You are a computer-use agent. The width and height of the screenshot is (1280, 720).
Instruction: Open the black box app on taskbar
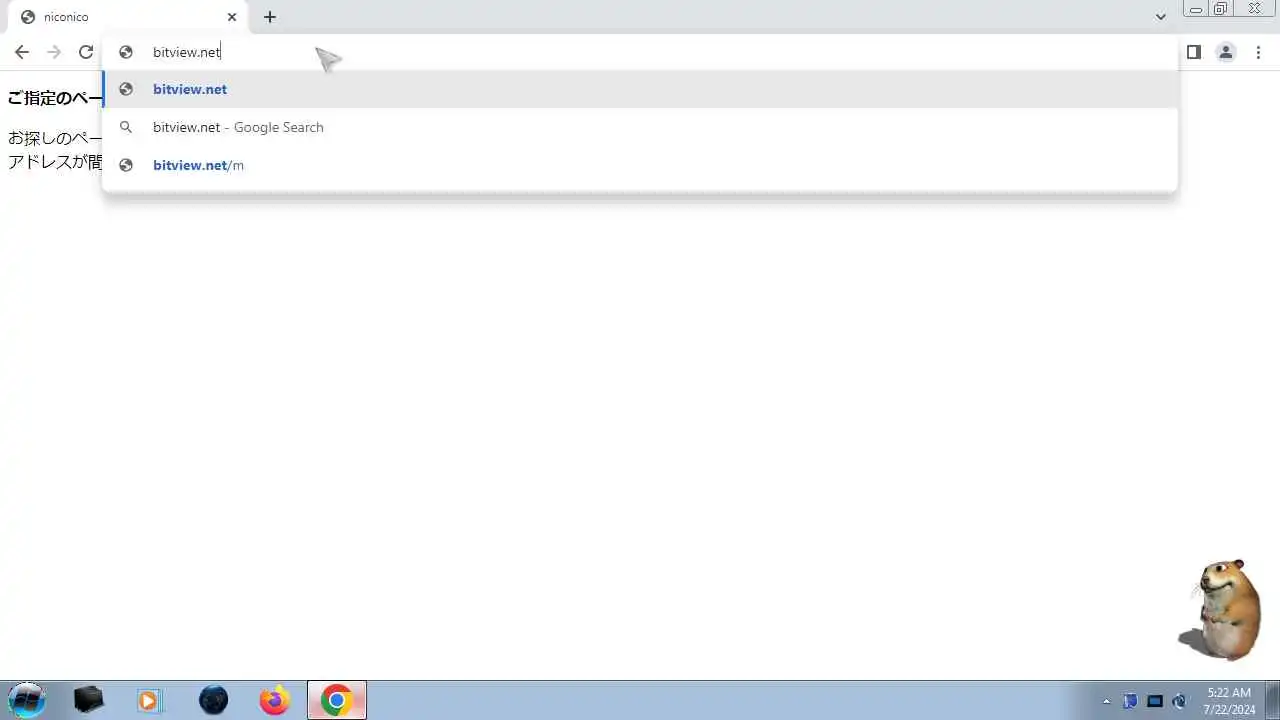tap(89, 700)
